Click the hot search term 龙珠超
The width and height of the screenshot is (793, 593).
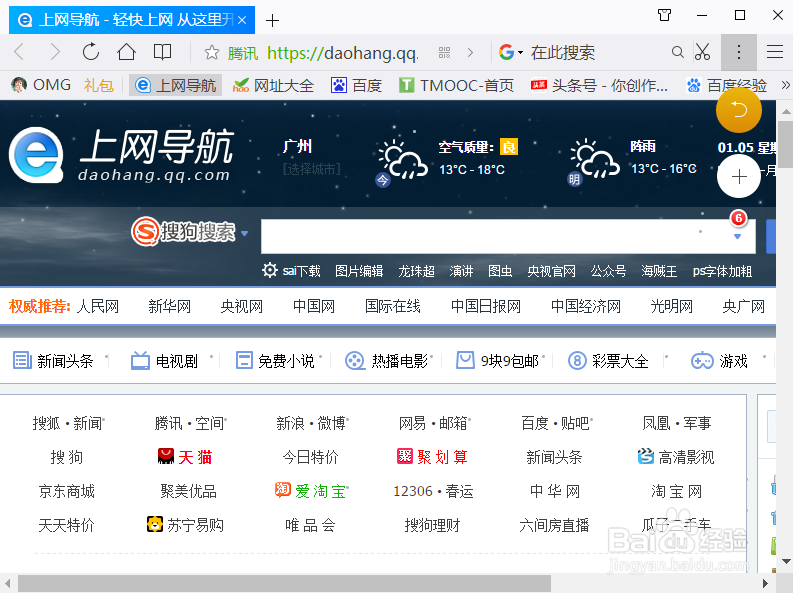pos(416,271)
